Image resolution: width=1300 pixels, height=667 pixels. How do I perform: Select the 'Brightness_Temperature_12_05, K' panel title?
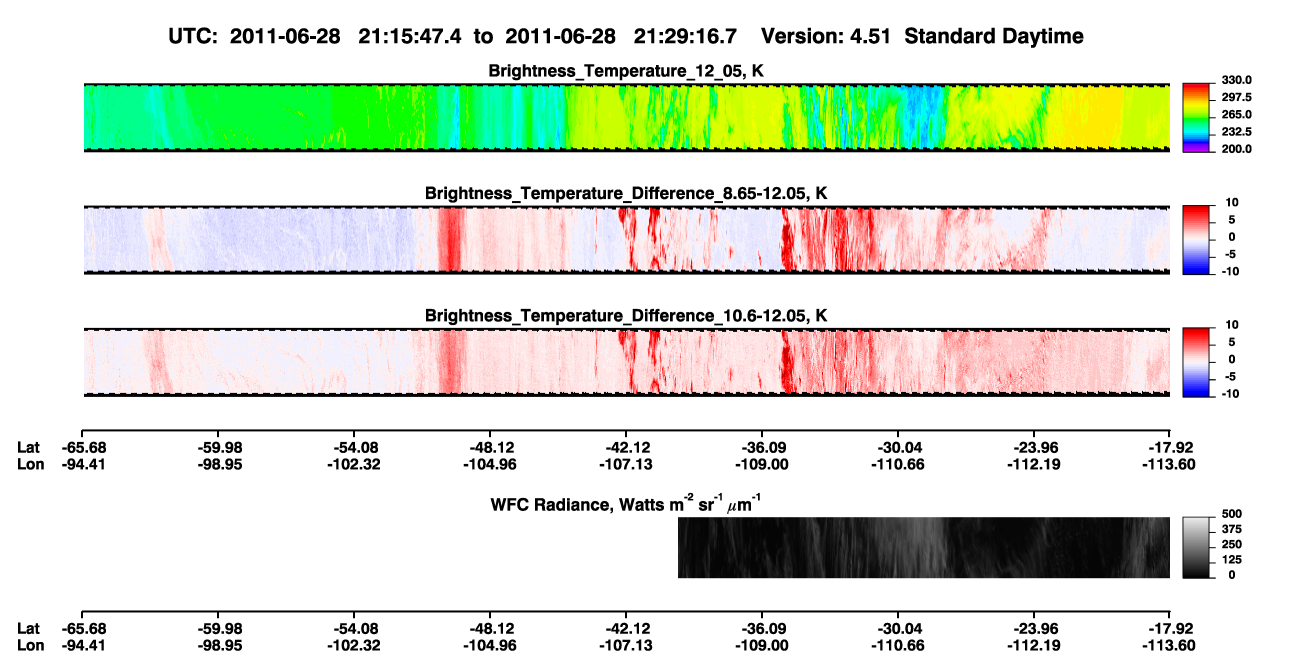626,71
